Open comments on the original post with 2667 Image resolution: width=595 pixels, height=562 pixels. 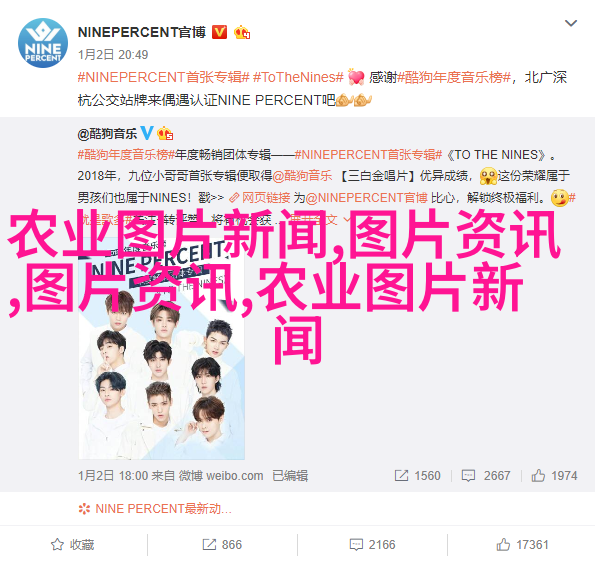(x=486, y=475)
